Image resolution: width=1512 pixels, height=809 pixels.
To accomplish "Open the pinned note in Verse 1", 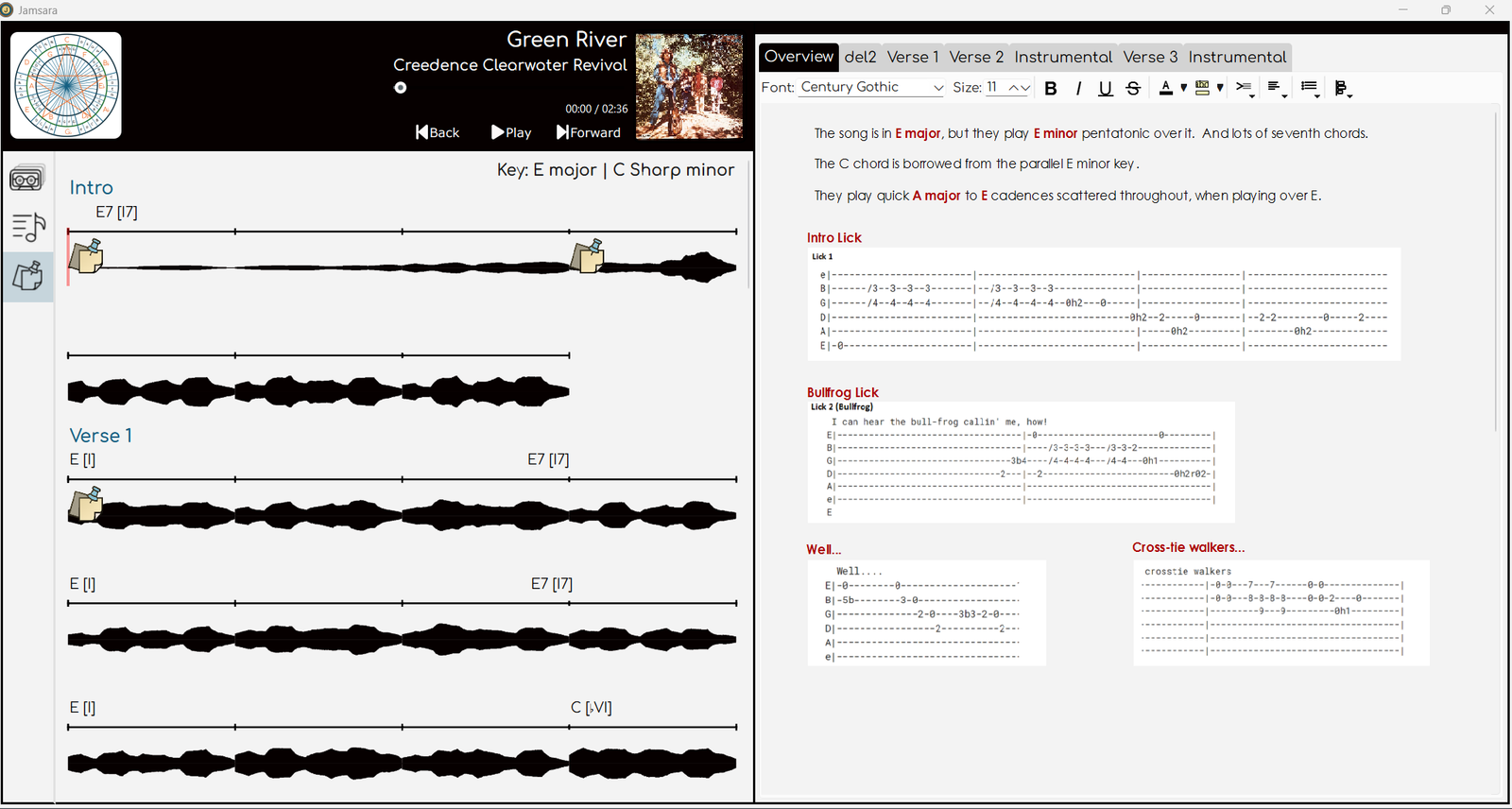I will 86,504.
